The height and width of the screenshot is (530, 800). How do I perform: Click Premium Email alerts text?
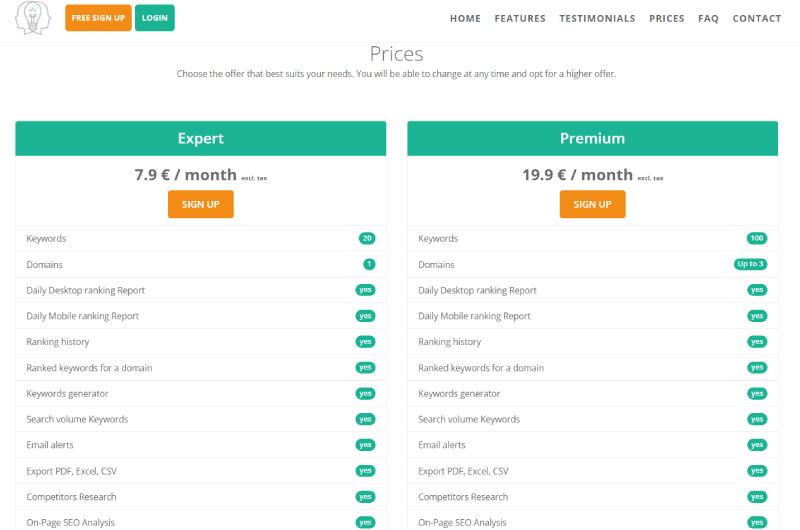[x=442, y=445]
